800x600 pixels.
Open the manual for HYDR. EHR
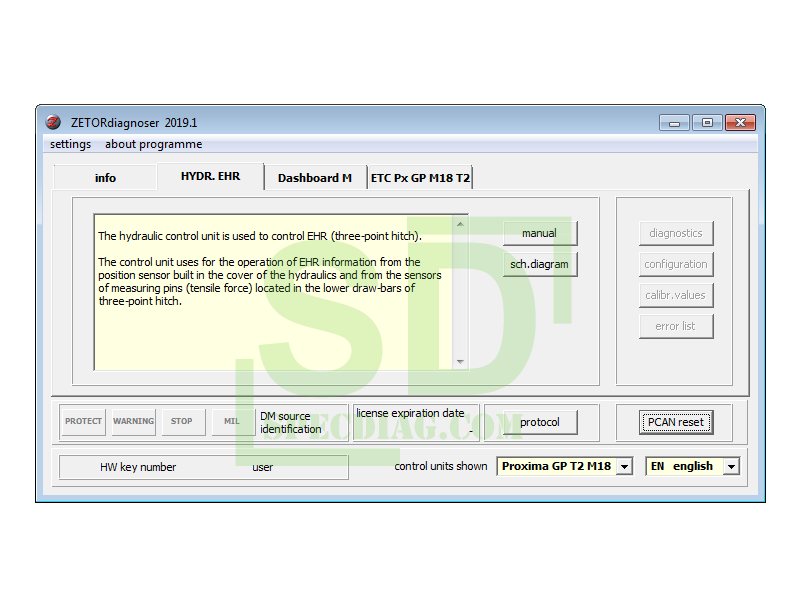coord(539,233)
